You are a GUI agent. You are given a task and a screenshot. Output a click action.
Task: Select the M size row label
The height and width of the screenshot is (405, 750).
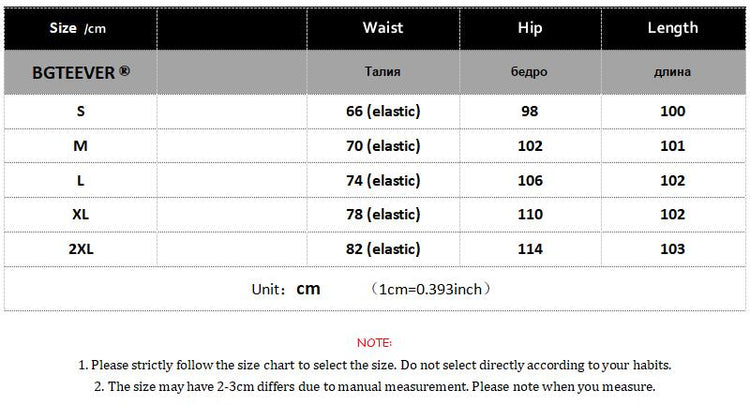80,146
